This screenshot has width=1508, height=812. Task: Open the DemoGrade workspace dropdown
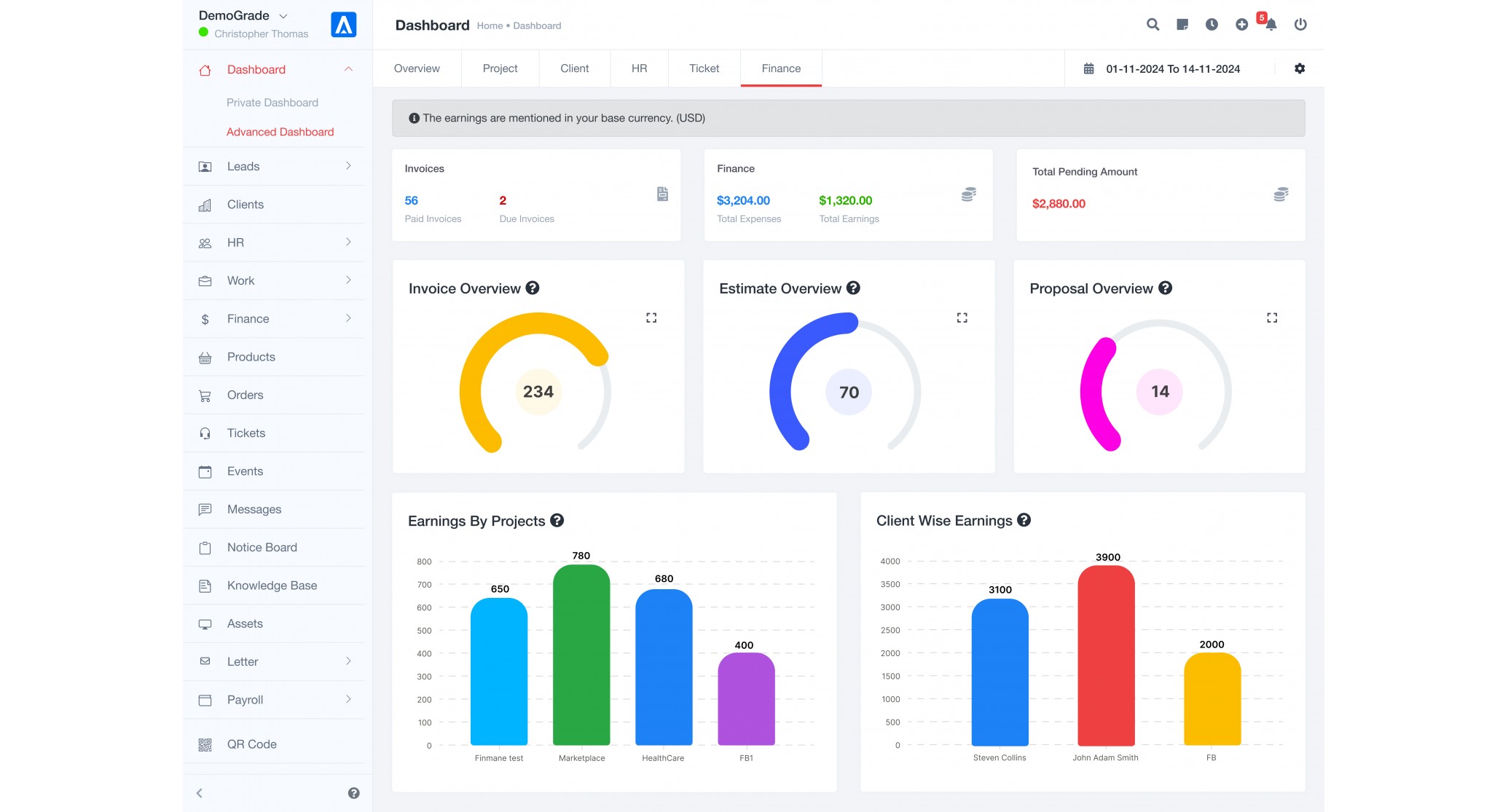pos(244,15)
